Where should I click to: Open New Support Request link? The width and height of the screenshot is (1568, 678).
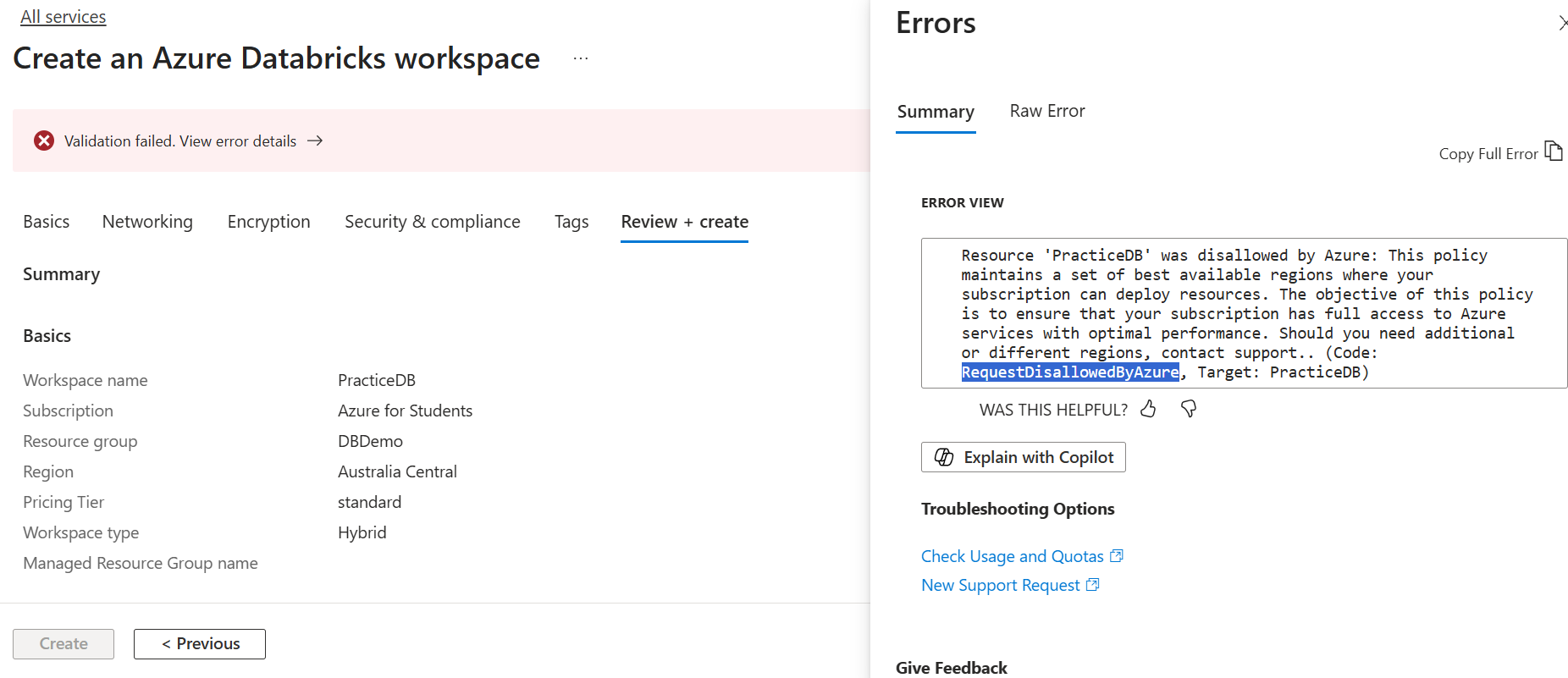[1001, 585]
